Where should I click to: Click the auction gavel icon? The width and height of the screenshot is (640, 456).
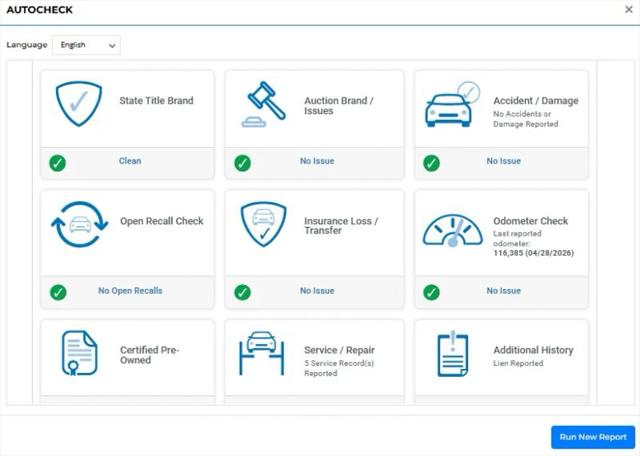coord(263,105)
